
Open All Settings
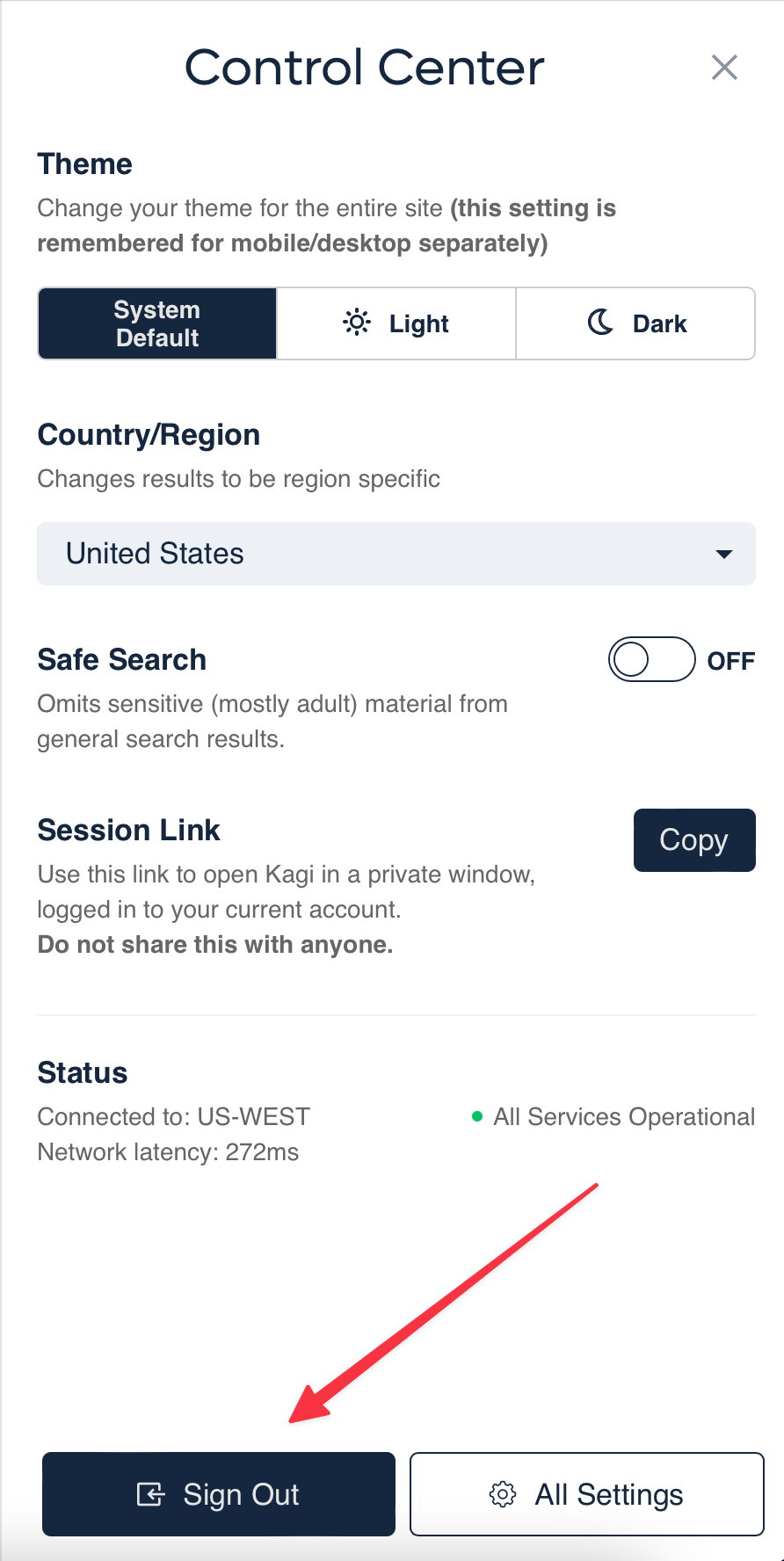click(x=586, y=1494)
